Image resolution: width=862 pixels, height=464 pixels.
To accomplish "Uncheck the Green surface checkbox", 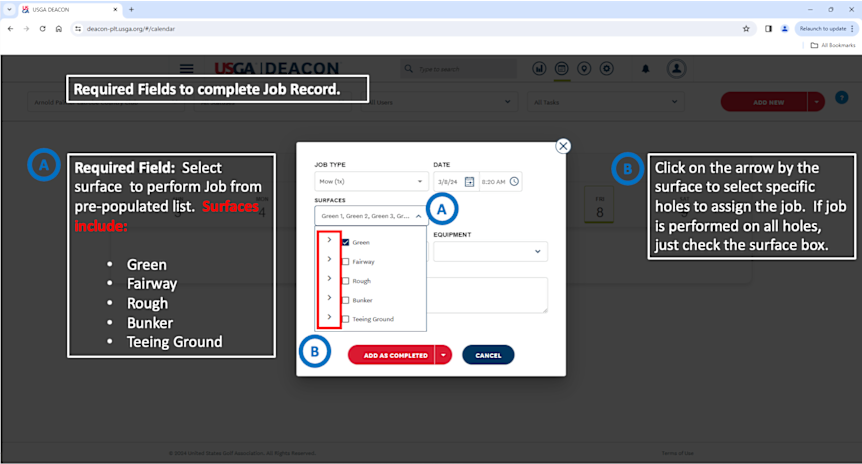I will [x=346, y=242].
